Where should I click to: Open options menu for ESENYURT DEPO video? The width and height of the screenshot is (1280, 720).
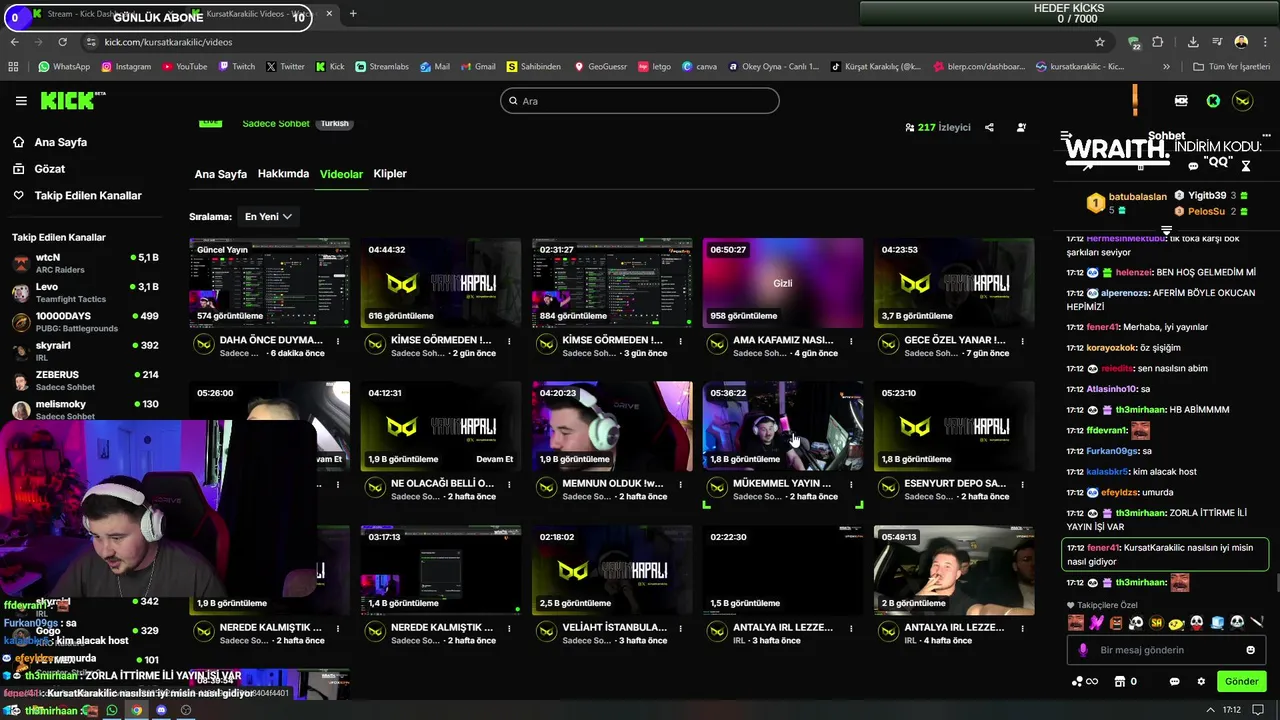(1022, 484)
